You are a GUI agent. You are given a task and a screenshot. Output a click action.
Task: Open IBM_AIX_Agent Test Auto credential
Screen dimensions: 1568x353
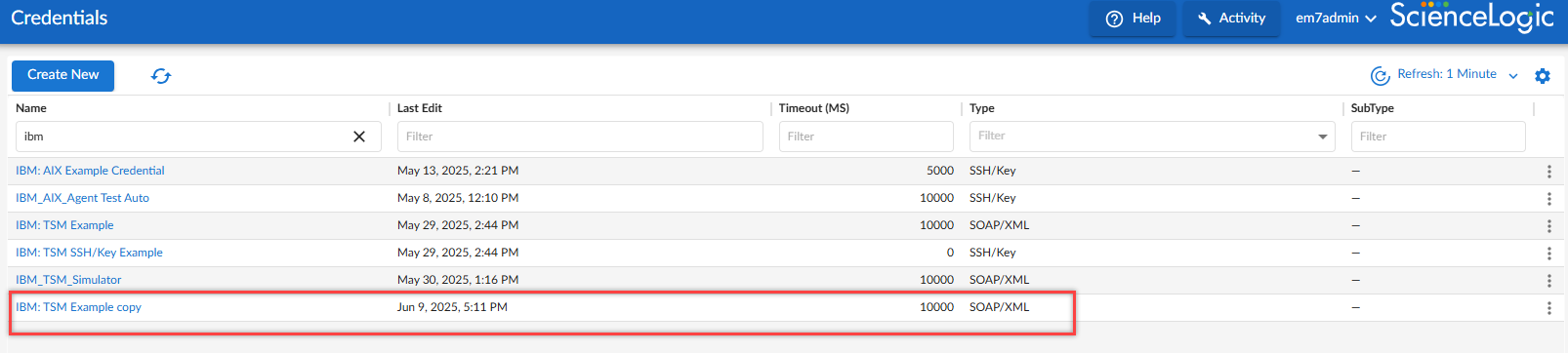pyautogui.click(x=82, y=198)
